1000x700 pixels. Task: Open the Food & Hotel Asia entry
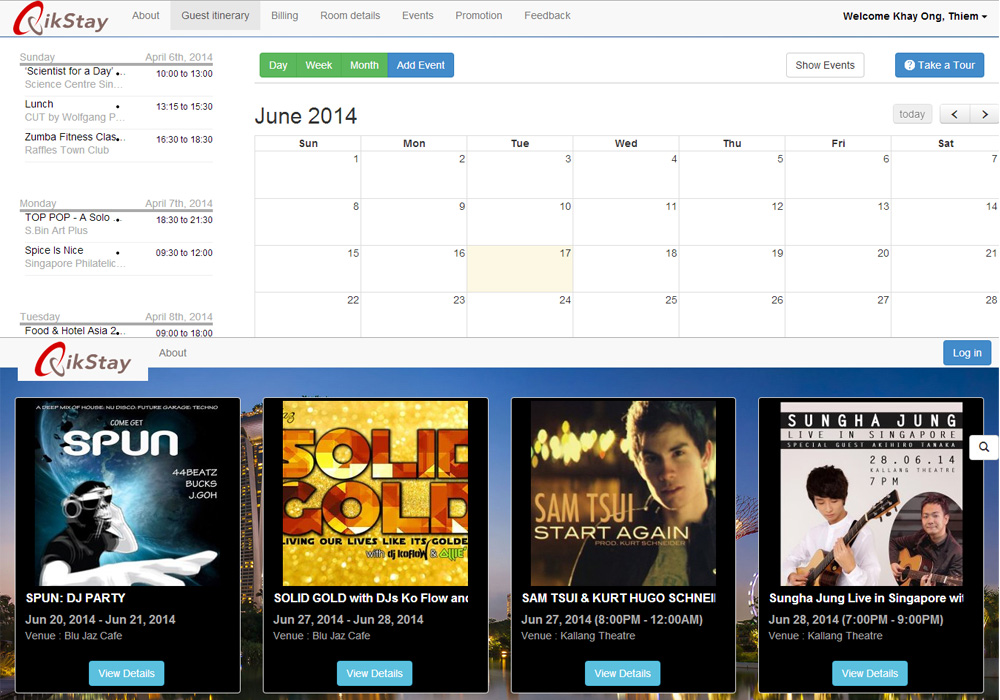(x=119, y=332)
